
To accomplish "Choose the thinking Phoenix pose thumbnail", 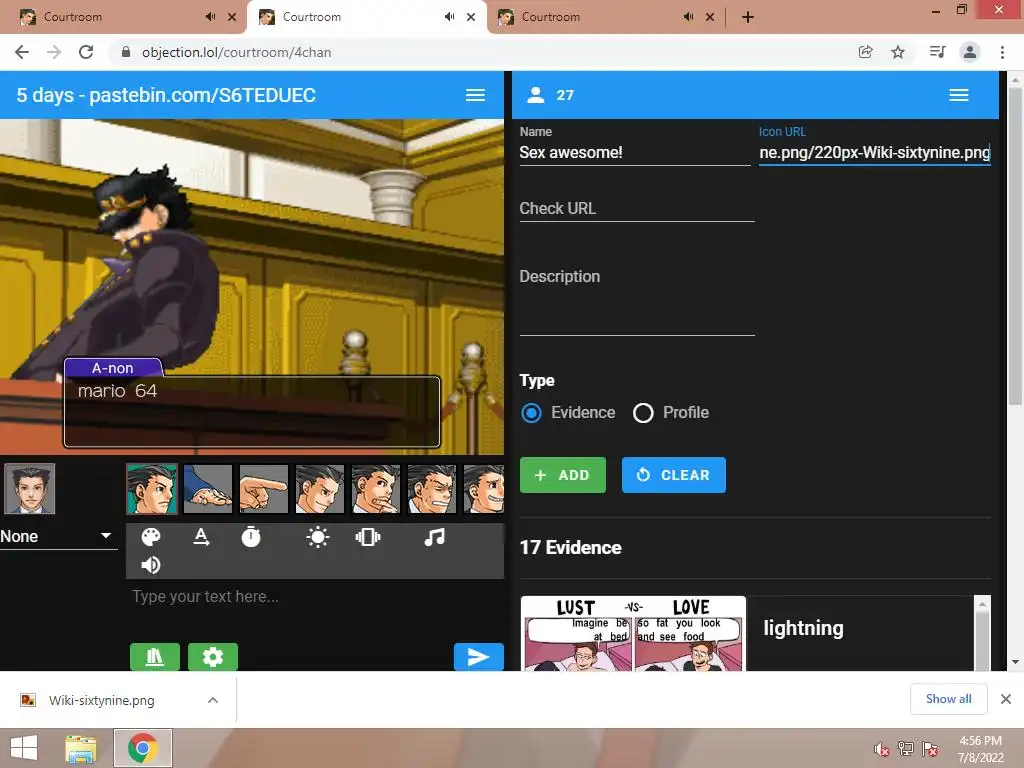I will pos(376,488).
